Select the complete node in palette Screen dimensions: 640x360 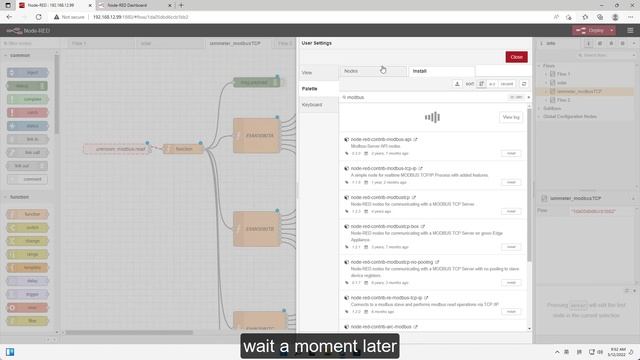tap(27, 99)
